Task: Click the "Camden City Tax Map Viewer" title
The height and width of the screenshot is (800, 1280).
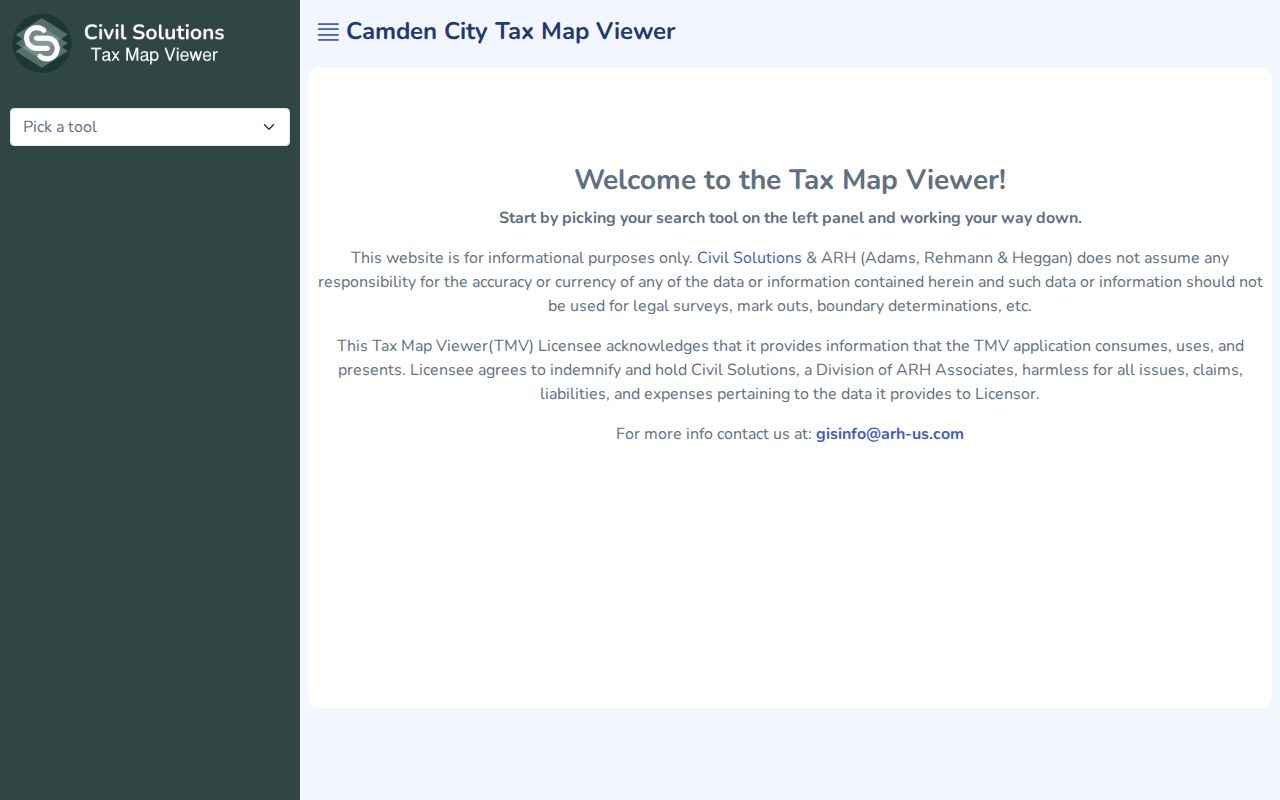Action: (511, 31)
